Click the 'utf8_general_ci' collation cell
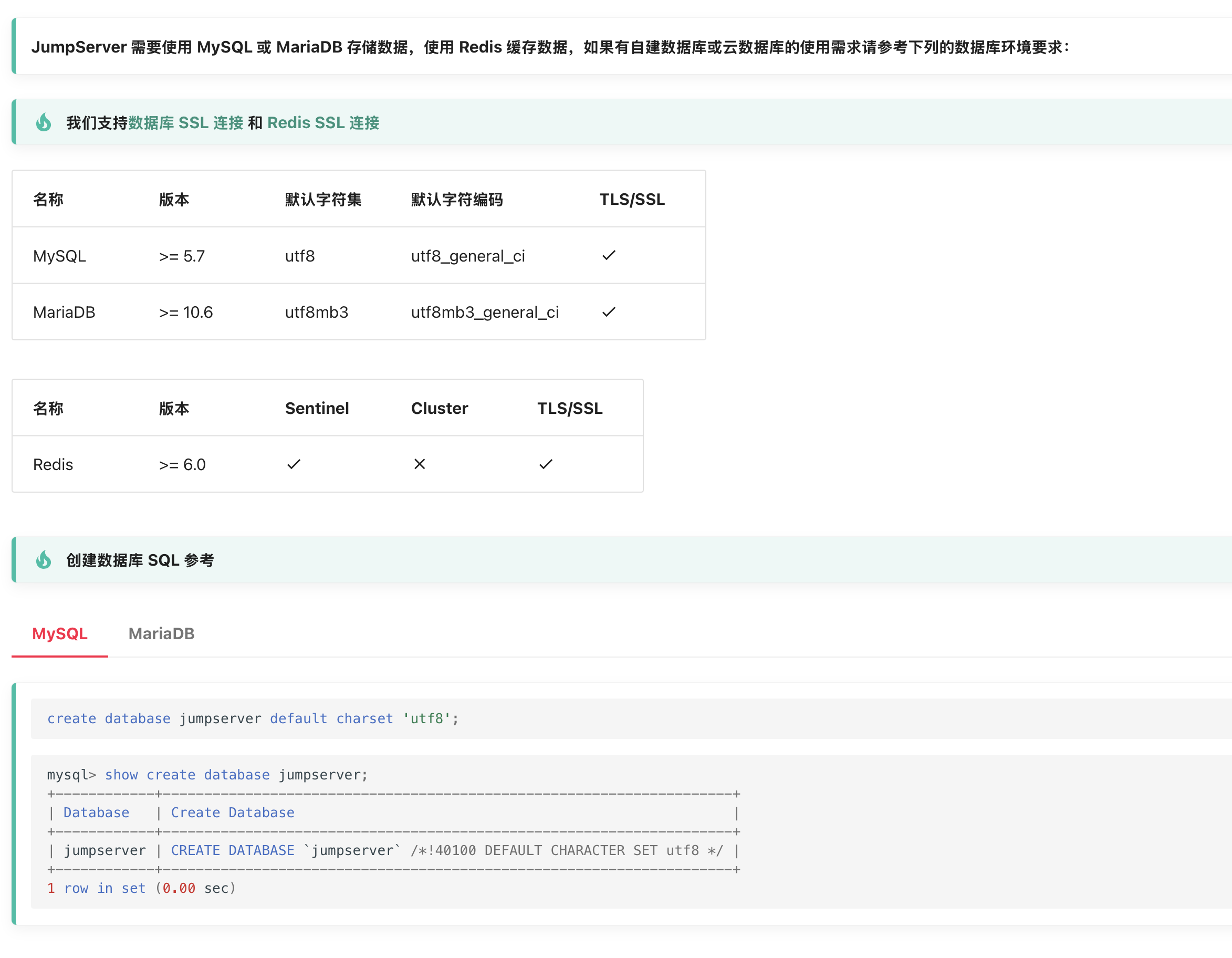The height and width of the screenshot is (958, 1232). 467,256
